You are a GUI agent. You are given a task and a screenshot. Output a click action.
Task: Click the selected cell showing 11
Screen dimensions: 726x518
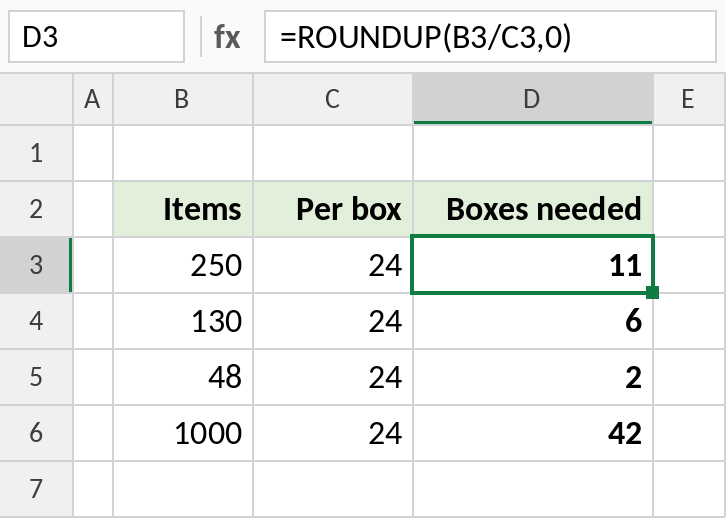[x=532, y=265]
